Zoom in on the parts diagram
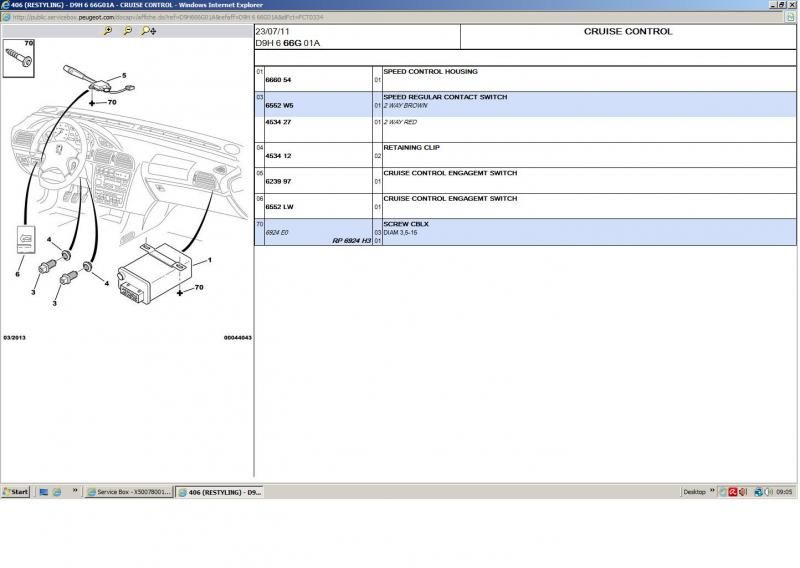 [x=108, y=31]
